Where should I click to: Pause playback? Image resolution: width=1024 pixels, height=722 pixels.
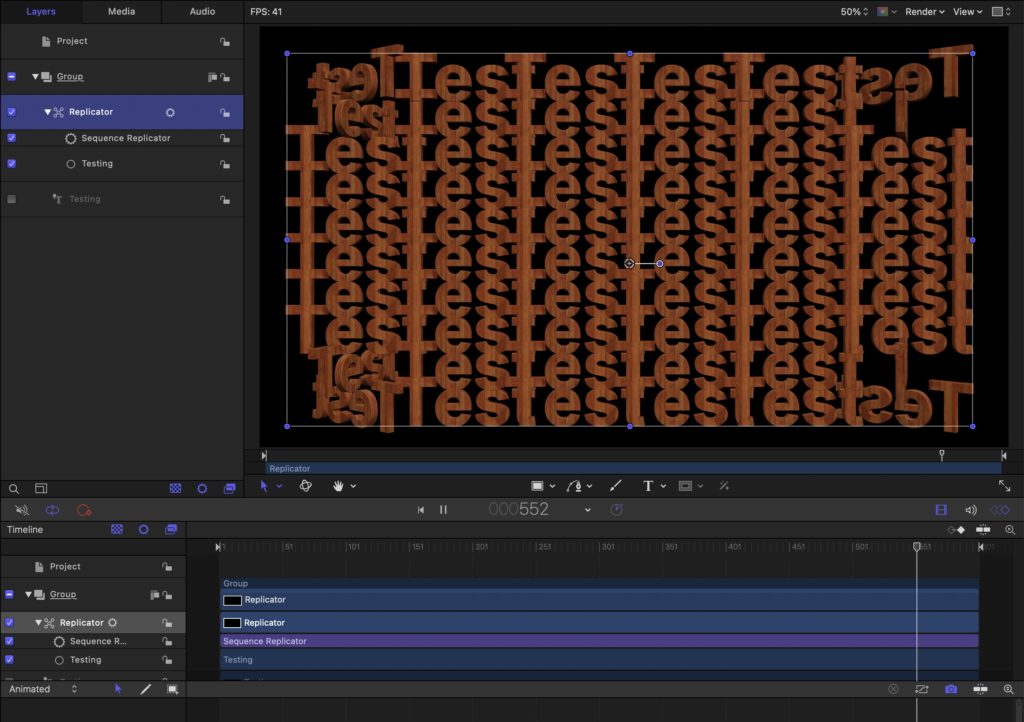[x=443, y=510]
